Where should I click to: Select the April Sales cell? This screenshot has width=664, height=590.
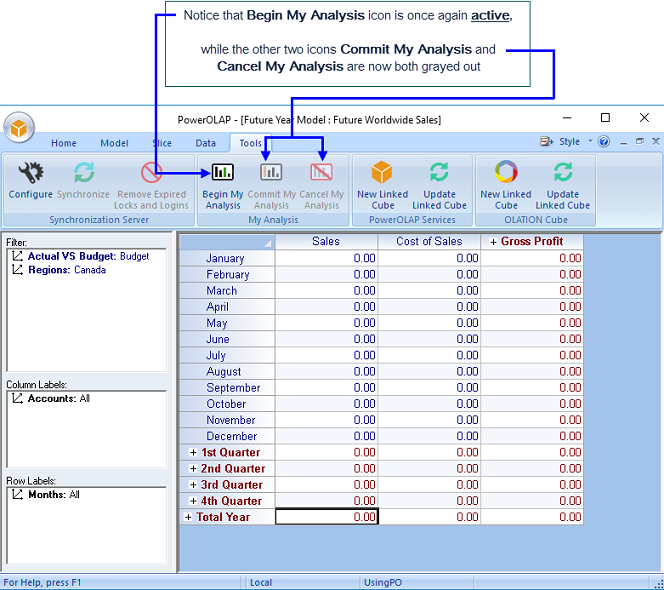coord(326,307)
